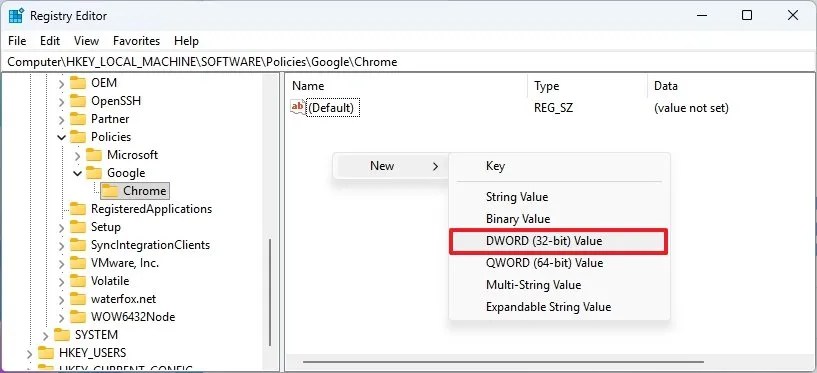Choose Multi-String Value from the submenu
This screenshot has width=817, height=373.
[x=559, y=285]
